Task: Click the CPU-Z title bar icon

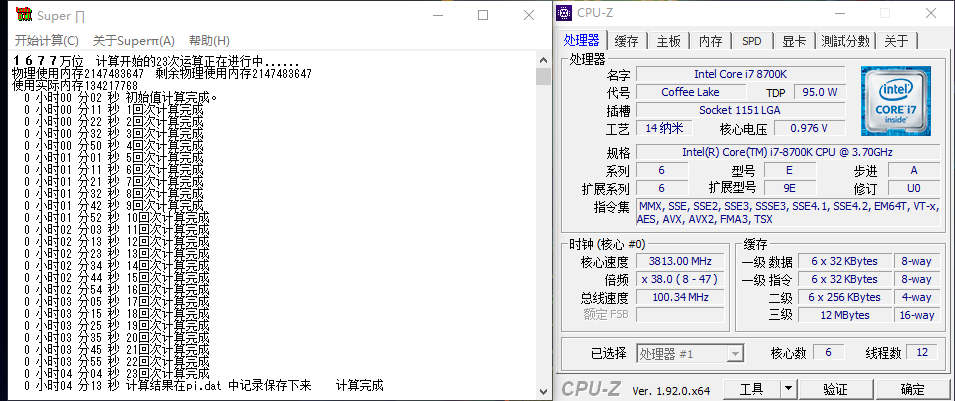Action: click(x=565, y=13)
